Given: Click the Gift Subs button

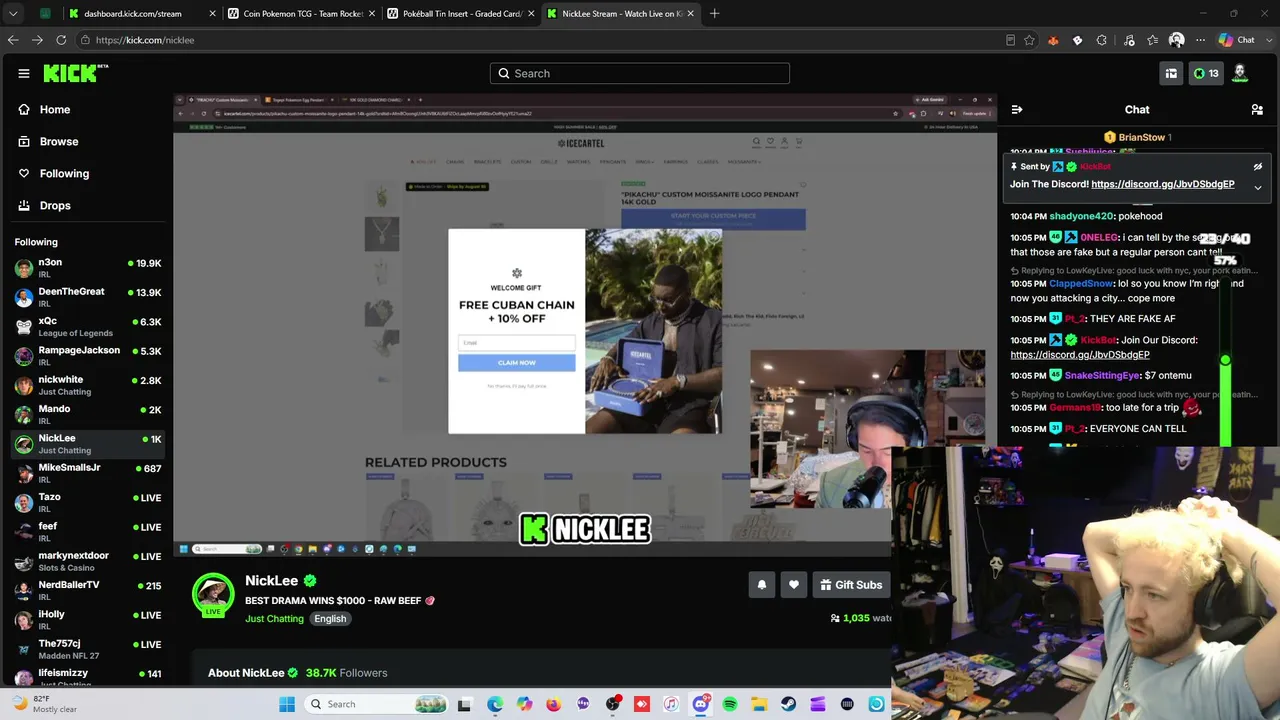Looking at the screenshot, I should point(851,585).
